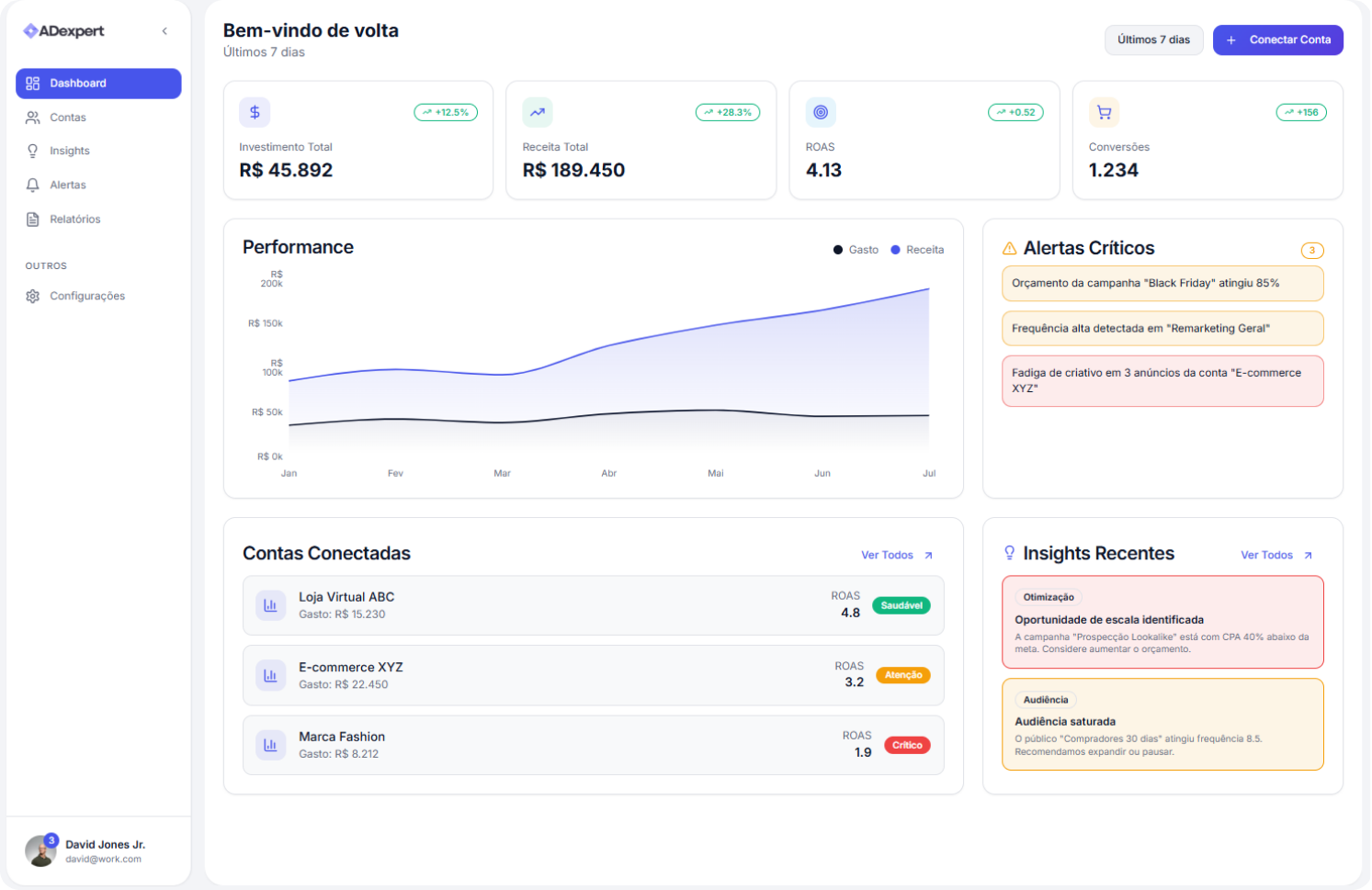Click the David Jones Jr. profile avatar
1372x890 pixels.
[x=40, y=851]
